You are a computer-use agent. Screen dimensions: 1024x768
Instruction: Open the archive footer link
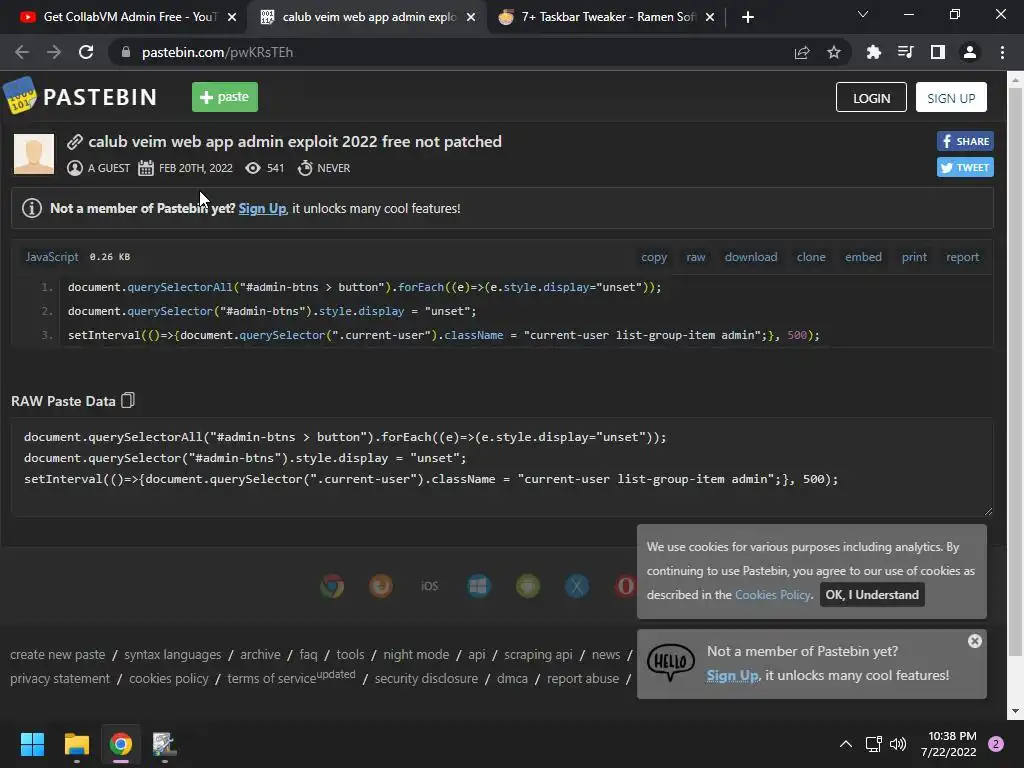[x=260, y=654]
